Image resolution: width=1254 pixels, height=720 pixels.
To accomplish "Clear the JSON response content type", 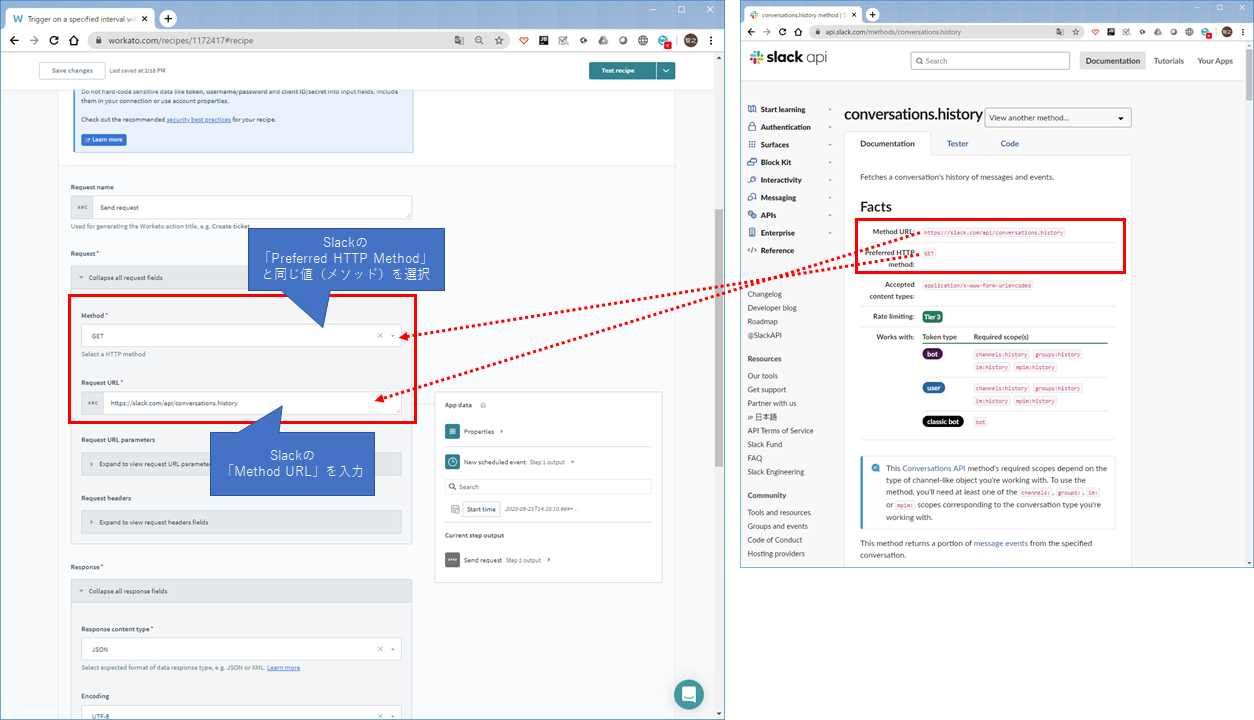I will 380,649.
